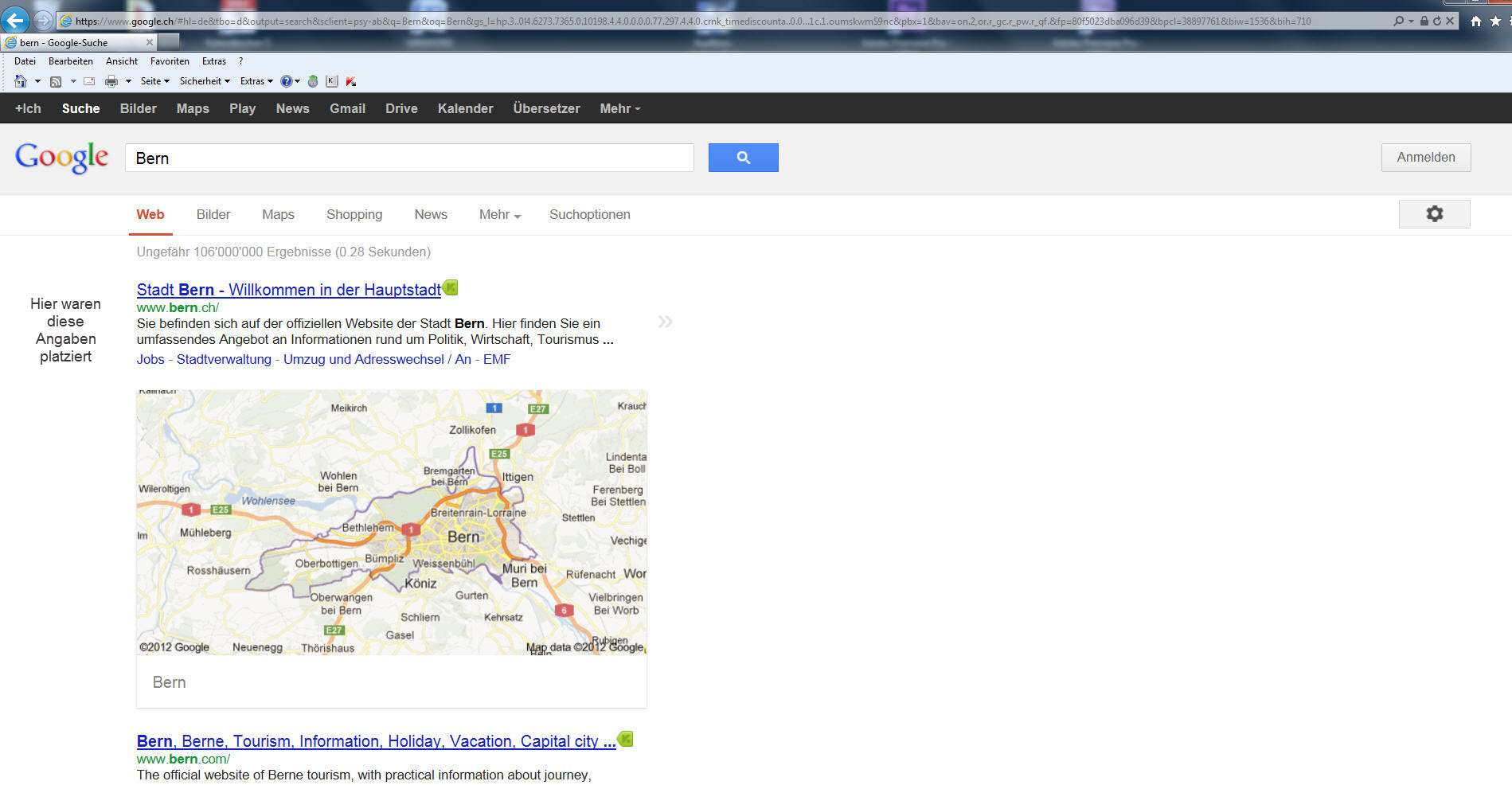The height and width of the screenshot is (785, 1512).
Task: Expand the feeds dropdown arrow
Action: (x=73, y=81)
